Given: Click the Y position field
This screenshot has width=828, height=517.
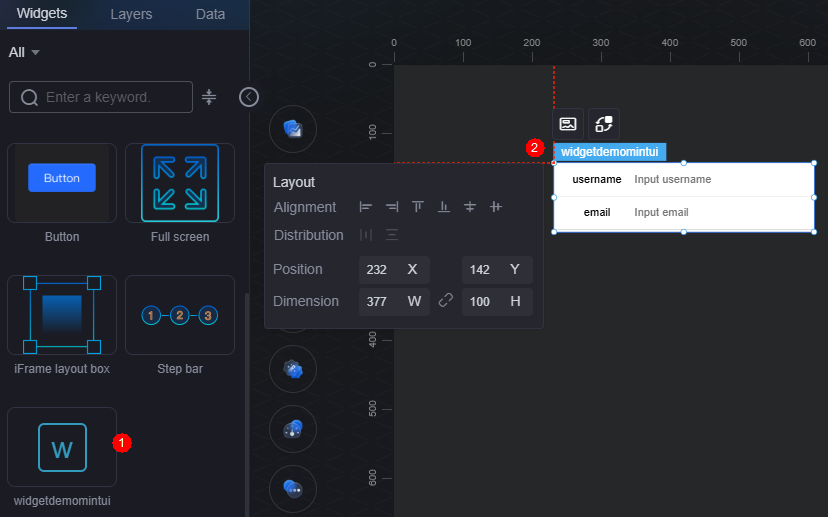Looking at the screenshot, I should click(x=497, y=270).
